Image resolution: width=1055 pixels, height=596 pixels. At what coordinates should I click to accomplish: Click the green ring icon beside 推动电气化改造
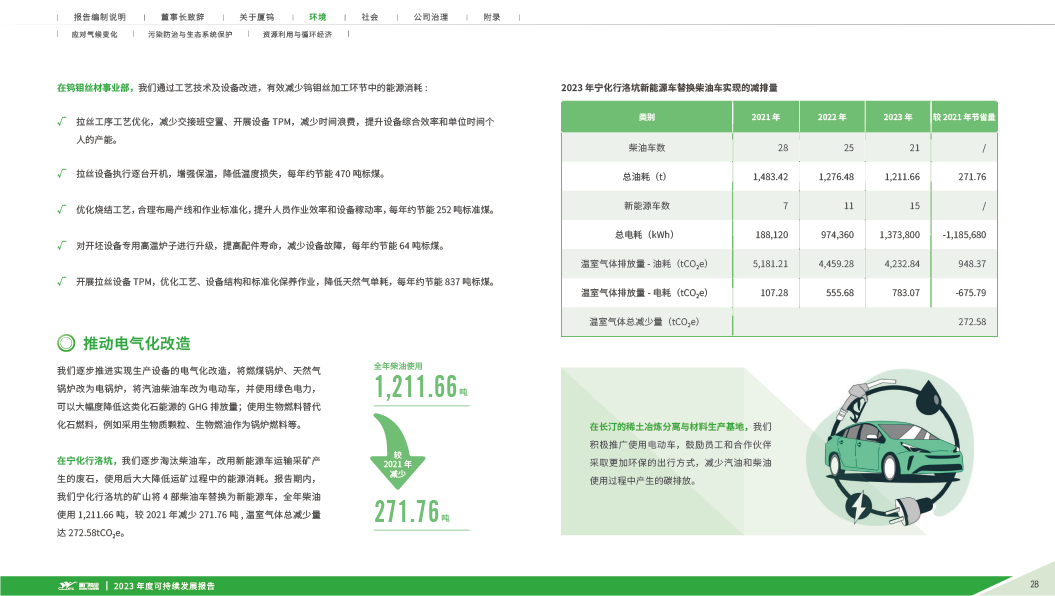[65, 343]
